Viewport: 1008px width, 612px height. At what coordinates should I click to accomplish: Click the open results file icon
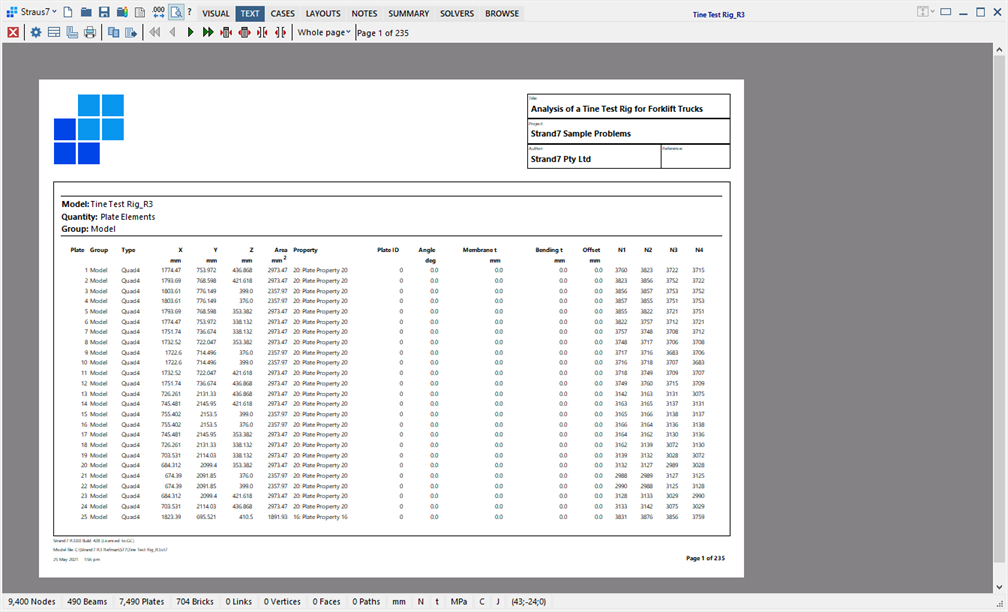[x=122, y=12]
